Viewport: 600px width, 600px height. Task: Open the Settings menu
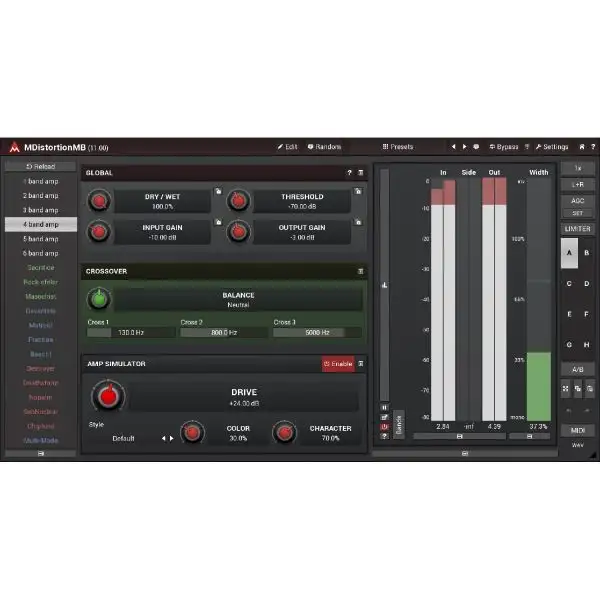point(551,146)
